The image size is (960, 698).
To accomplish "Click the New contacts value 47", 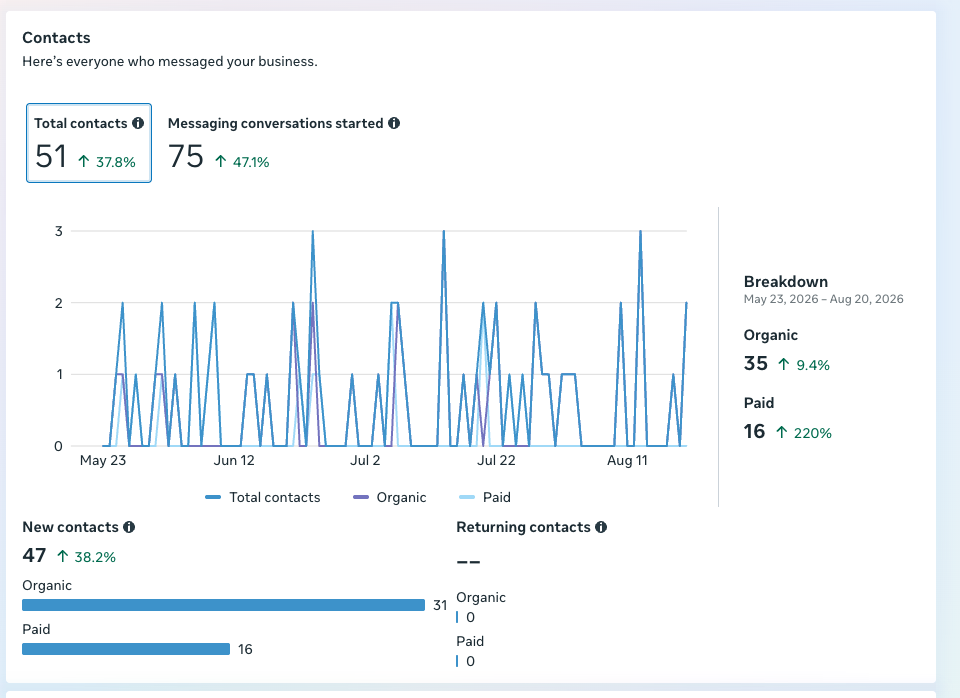I will click(x=34, y=555).
